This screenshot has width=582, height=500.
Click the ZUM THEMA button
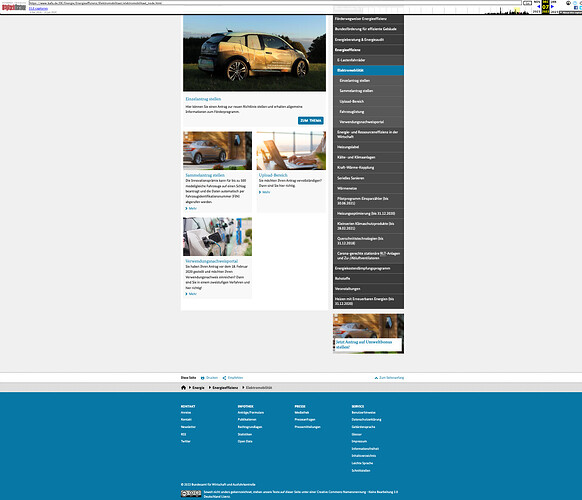coord(311,121)
